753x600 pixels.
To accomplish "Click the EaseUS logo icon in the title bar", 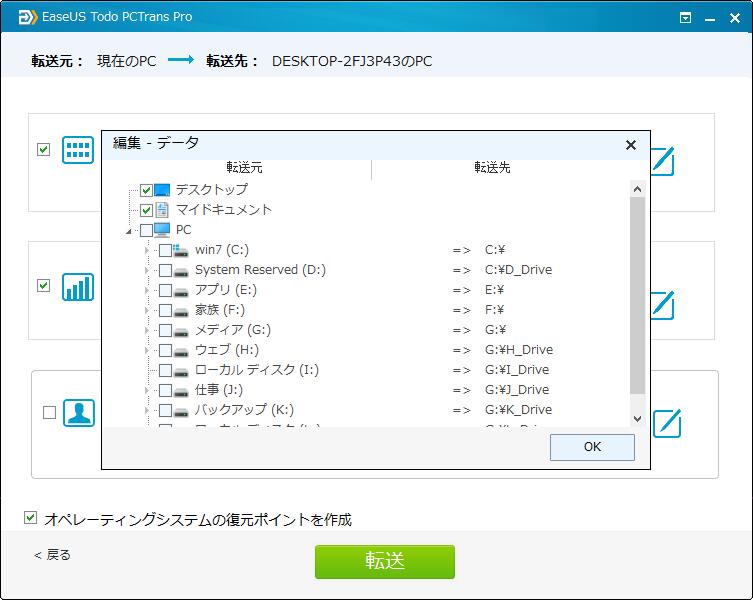I will [27, 17].
